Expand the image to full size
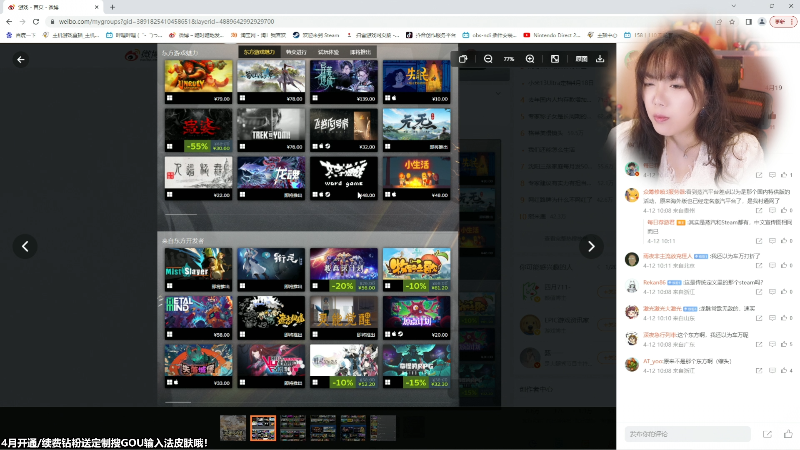This screenshot has width=800, height=450. (x=555, y=59)
